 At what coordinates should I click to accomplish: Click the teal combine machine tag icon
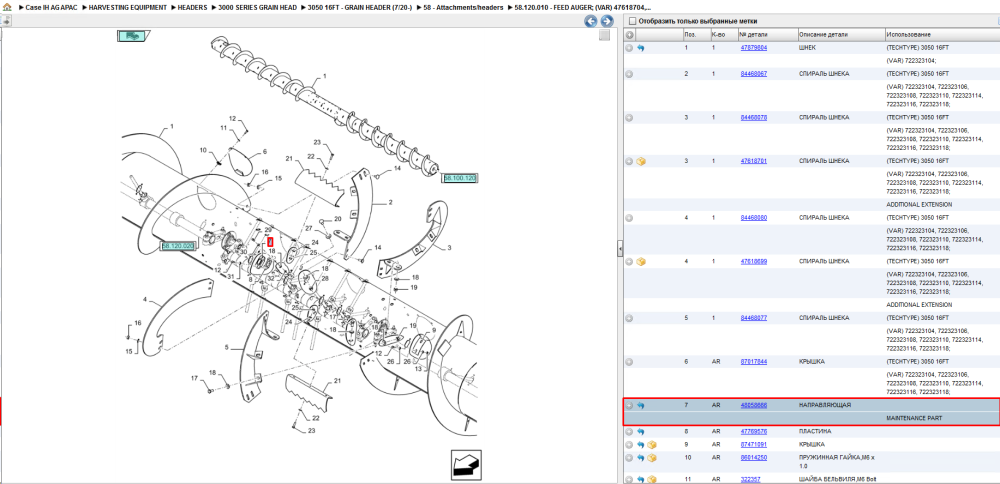tap(133, 36)
